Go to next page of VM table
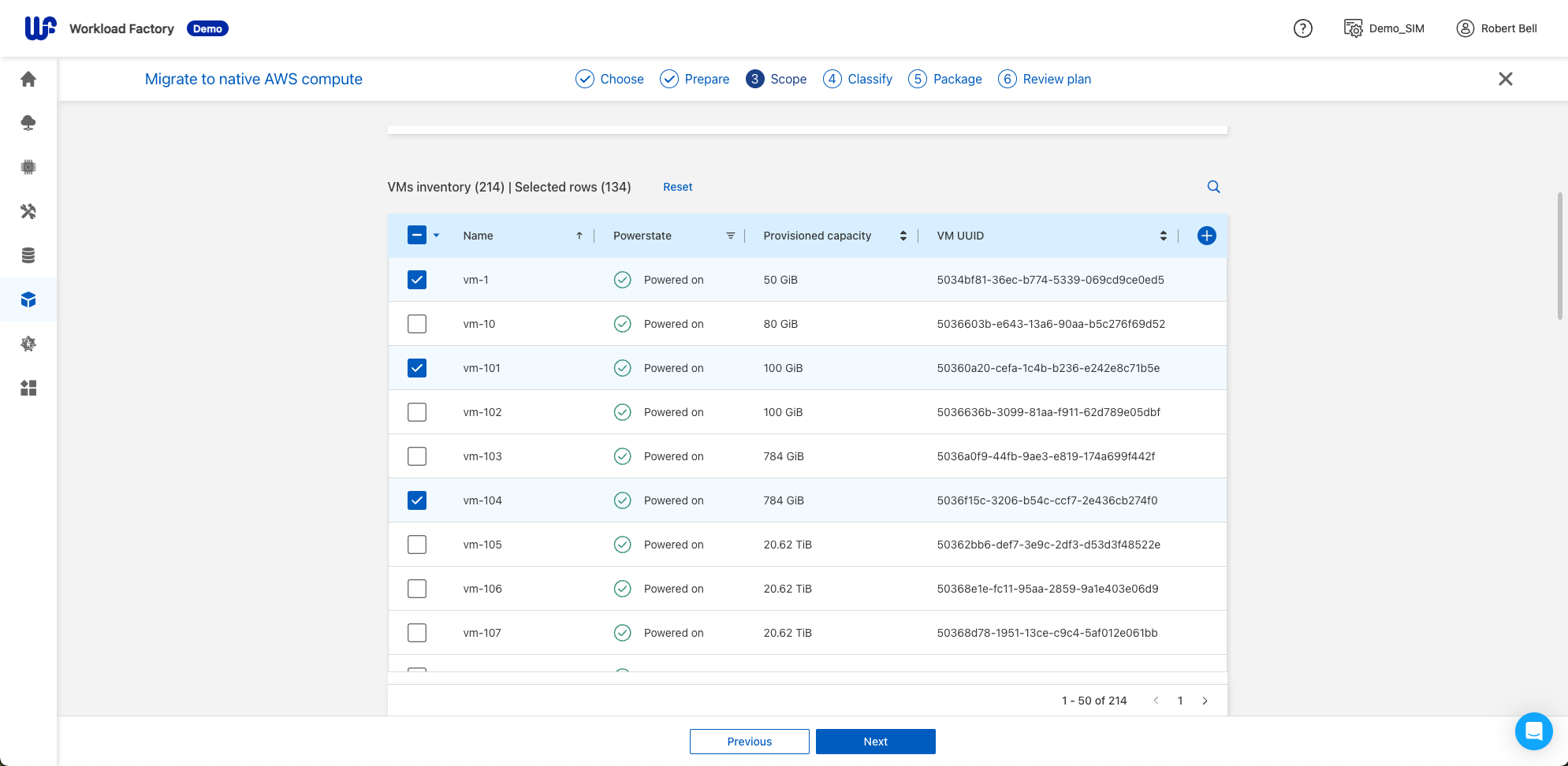 coord(1205,701)
